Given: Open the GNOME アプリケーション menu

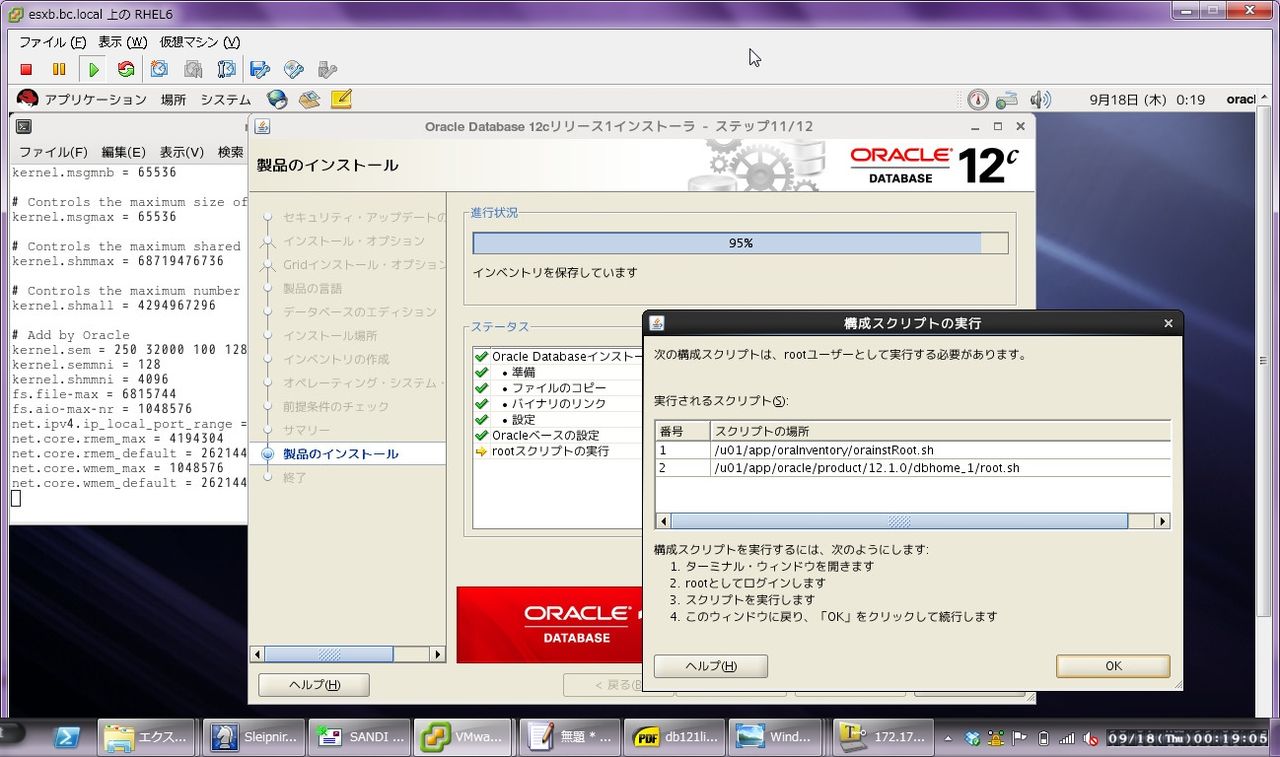Looking at the screenshot, I should [x=95, y=100].
